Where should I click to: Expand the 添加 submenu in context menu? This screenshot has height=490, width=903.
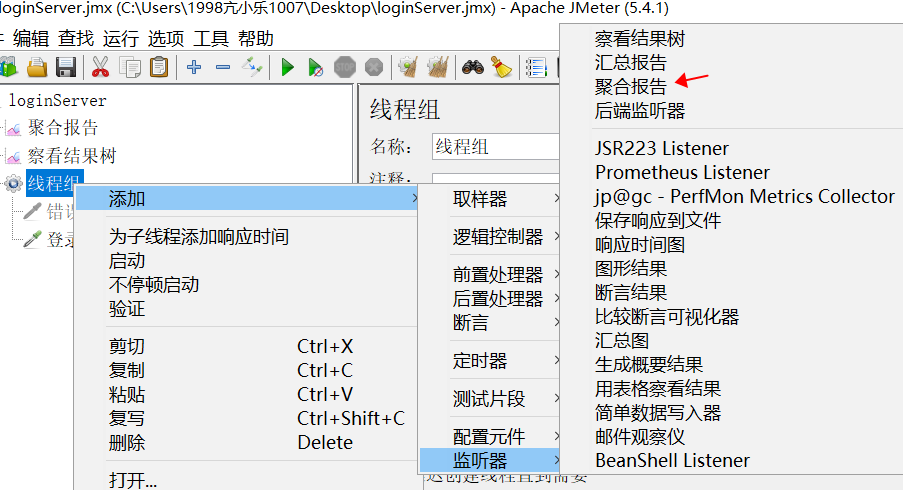[246, 199]
